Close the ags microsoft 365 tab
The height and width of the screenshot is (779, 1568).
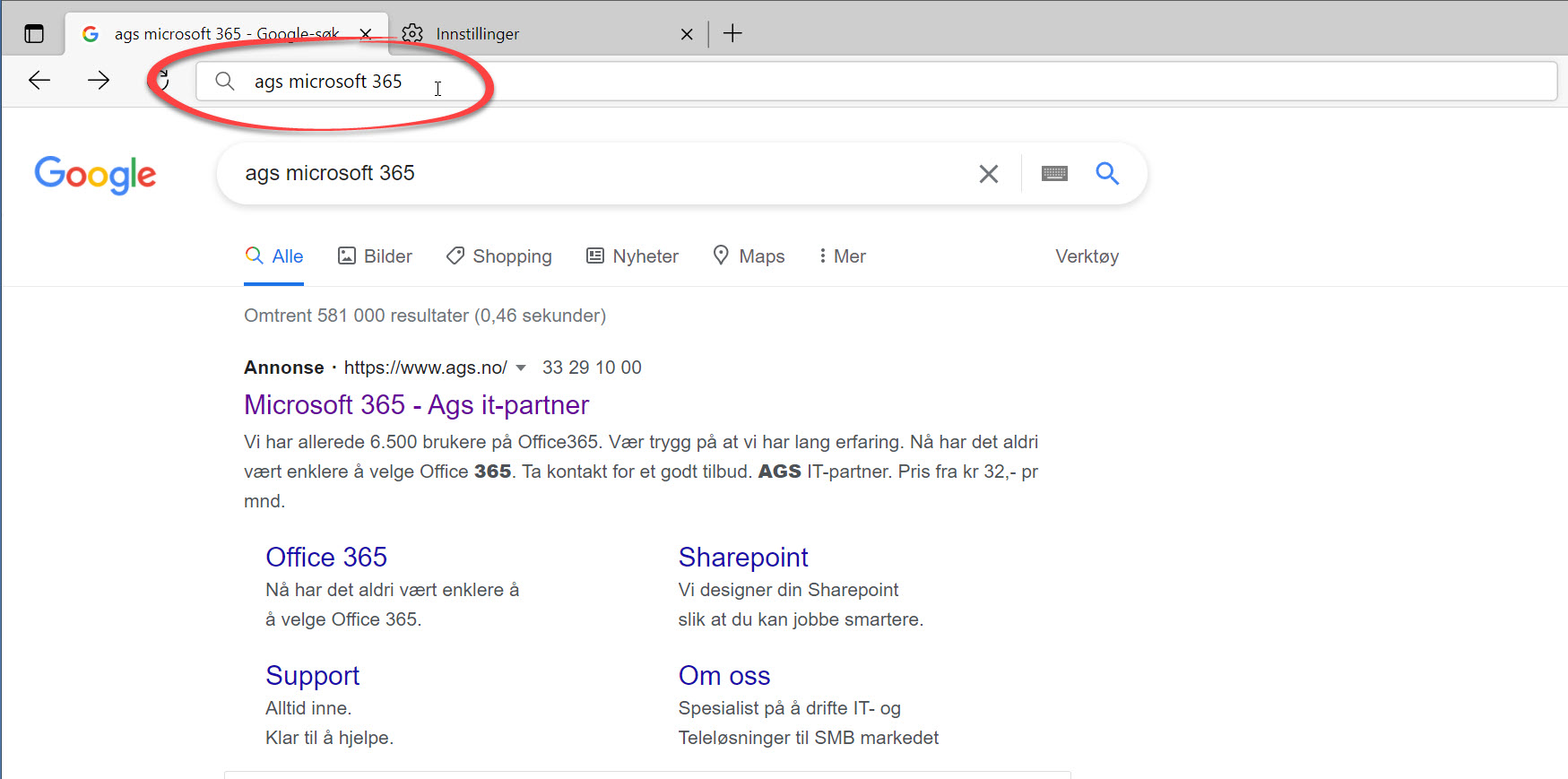pos(366,34)
